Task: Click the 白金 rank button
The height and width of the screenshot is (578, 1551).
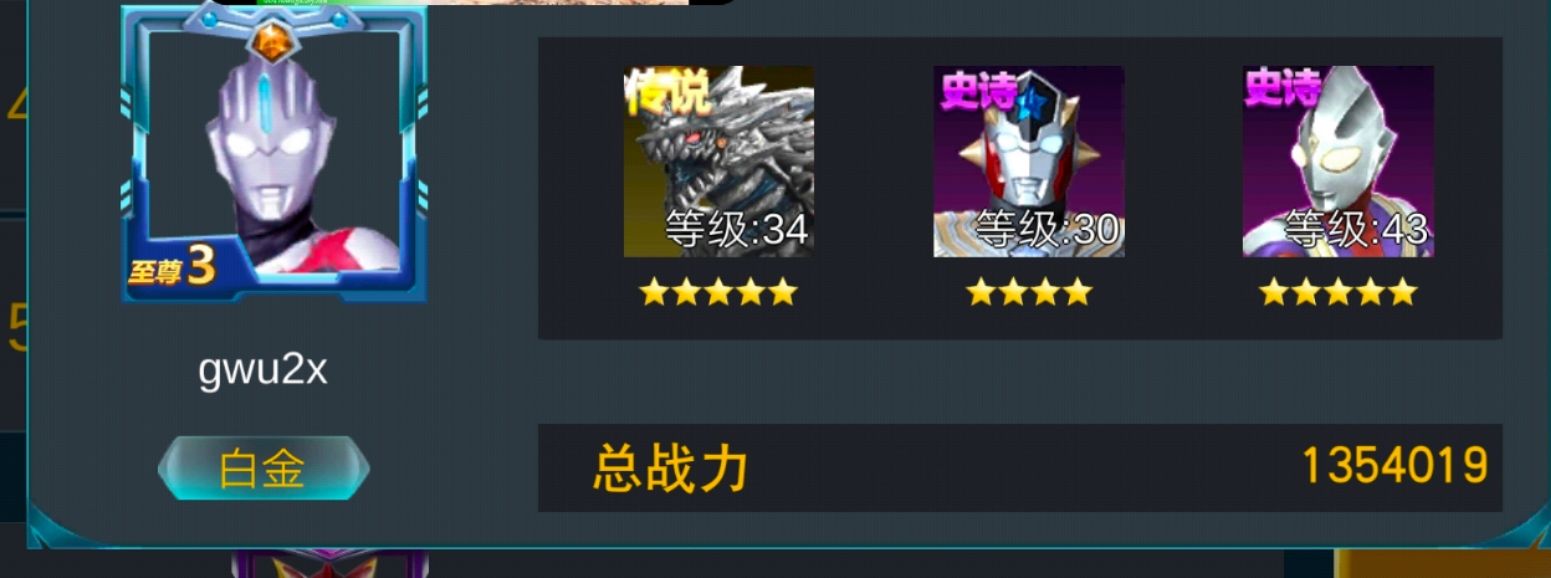Action: point(263,468)
